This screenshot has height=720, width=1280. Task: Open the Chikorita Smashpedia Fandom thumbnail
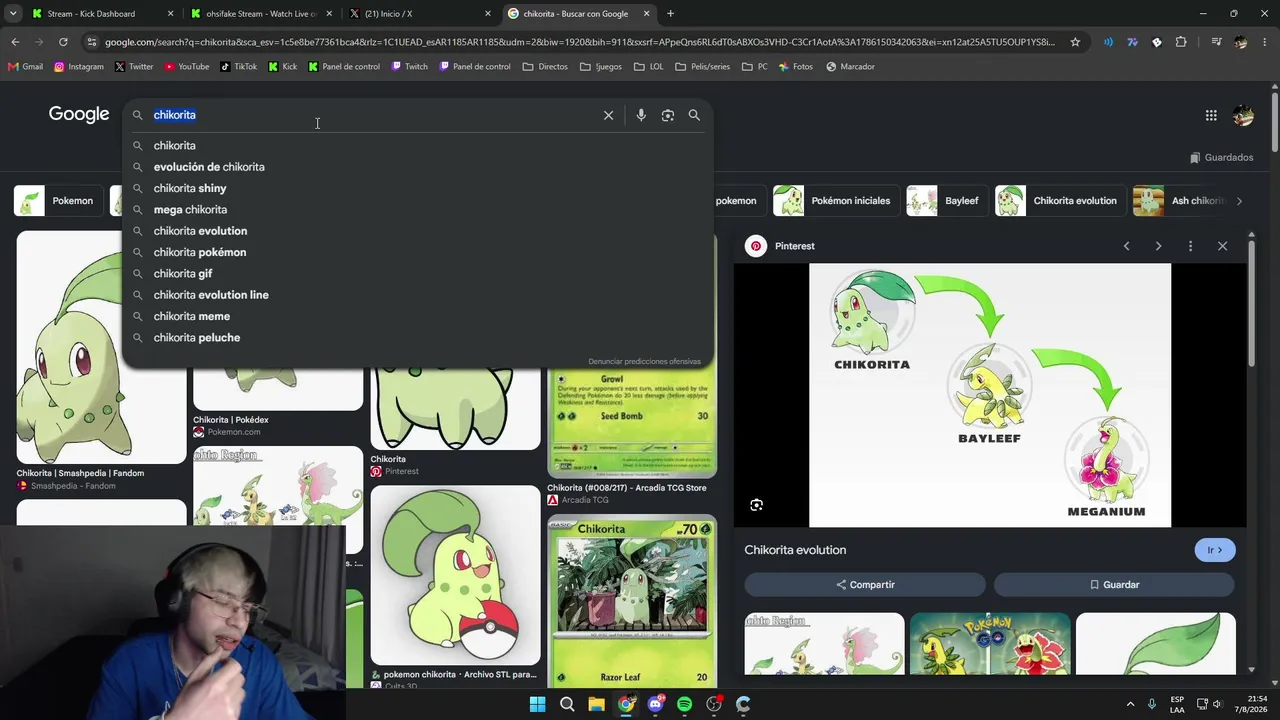[101, 348]
